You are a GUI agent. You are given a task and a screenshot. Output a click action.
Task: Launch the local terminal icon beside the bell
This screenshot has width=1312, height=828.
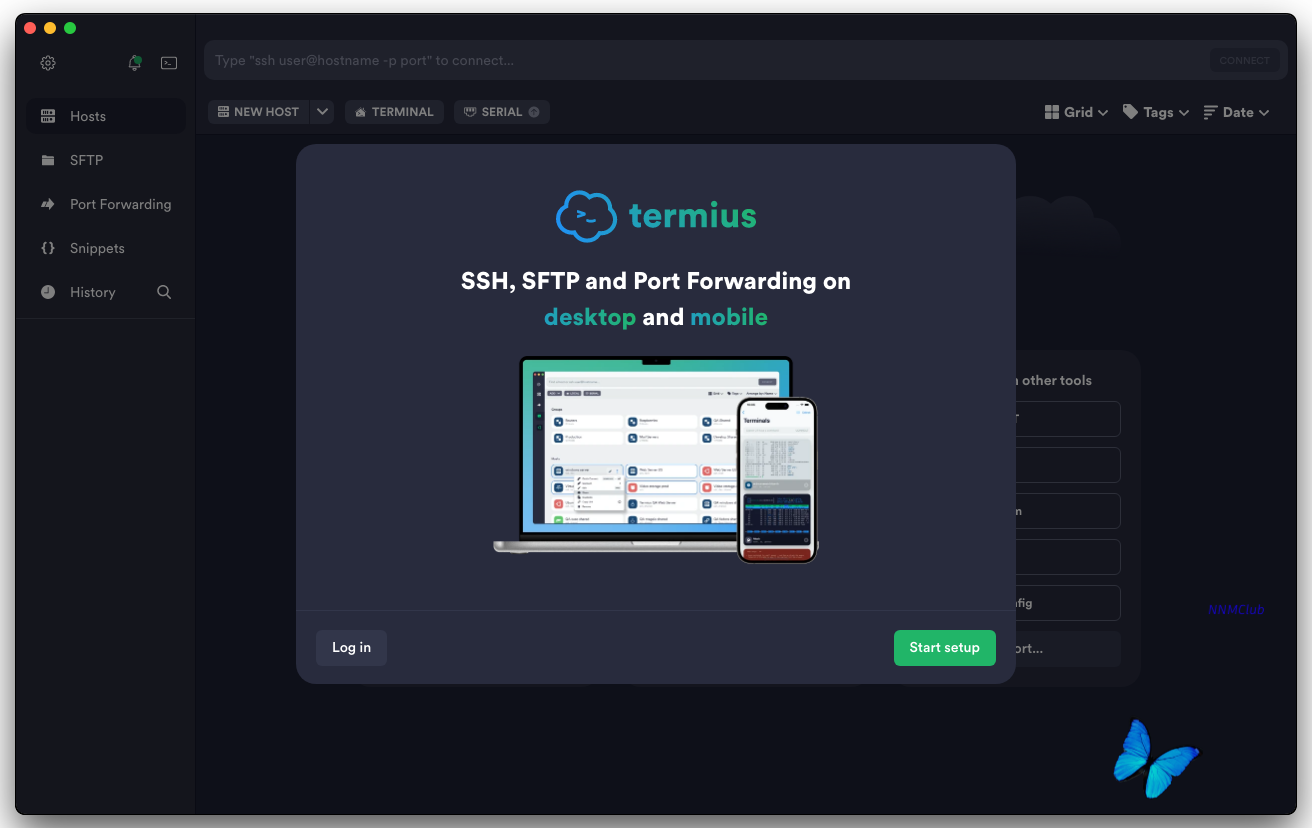point(169,63)
